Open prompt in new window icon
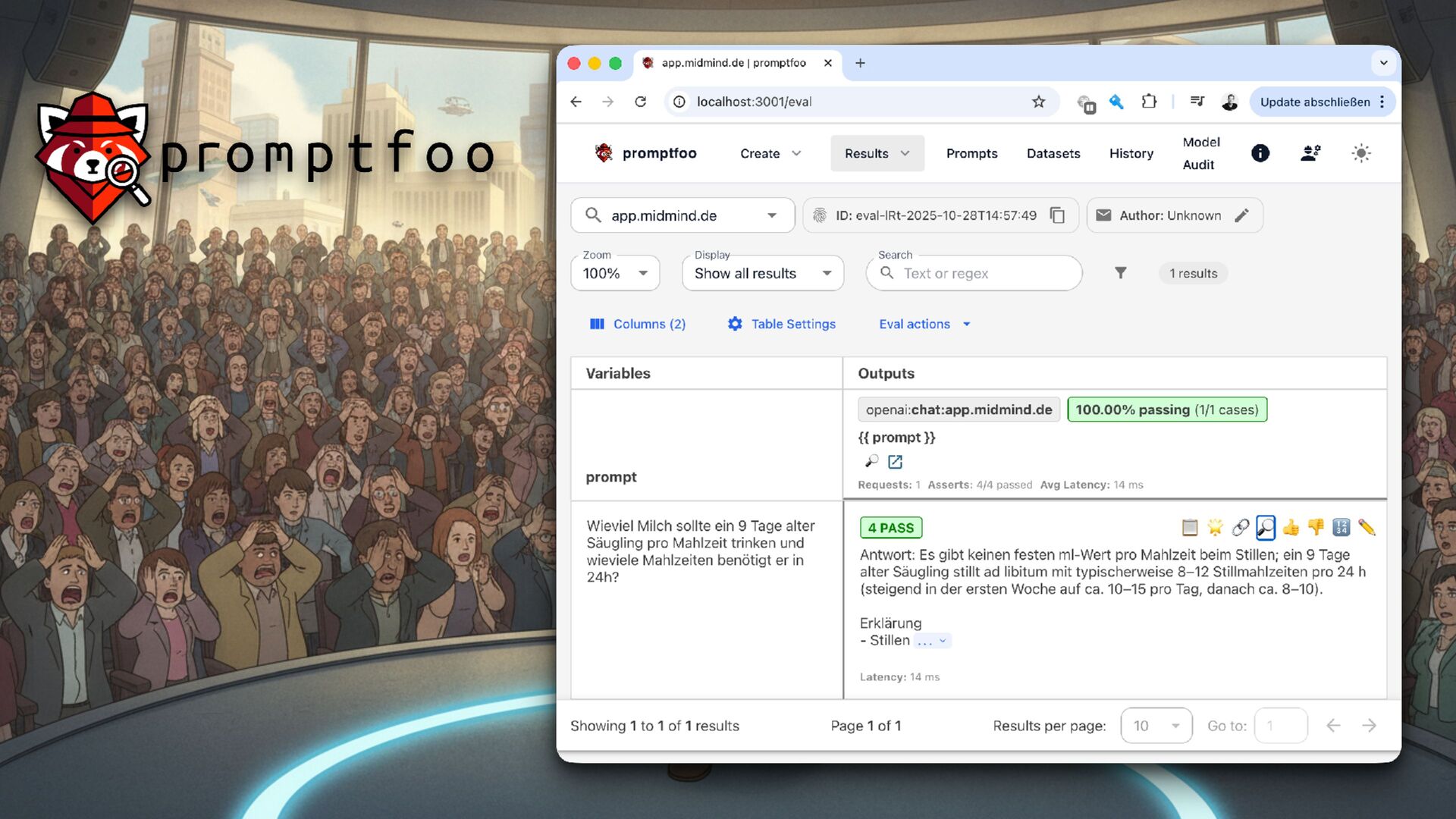This screenshot has width=1456, height=819. [x=895, y=461]
